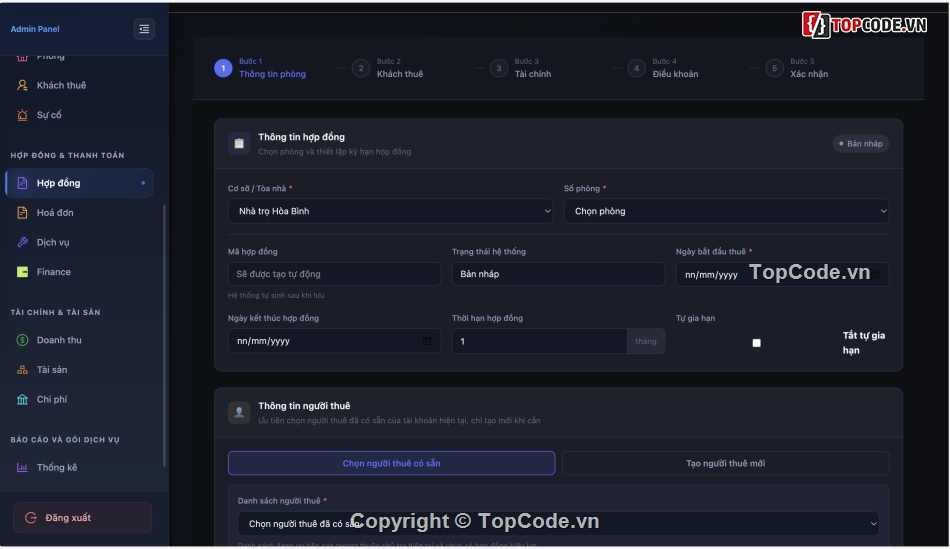Click the Tài sản assets icon
The width and height of the screenshot is (950, 549).
(22, 370)
